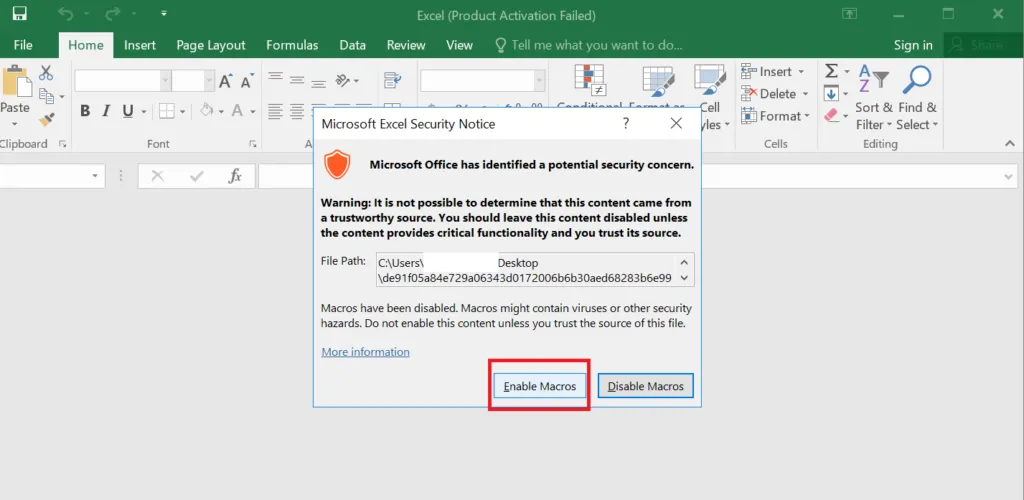Viewport: 1024px width, 500px height.
Task: Click Delete cells in ribbon
Action: [775, 94]
